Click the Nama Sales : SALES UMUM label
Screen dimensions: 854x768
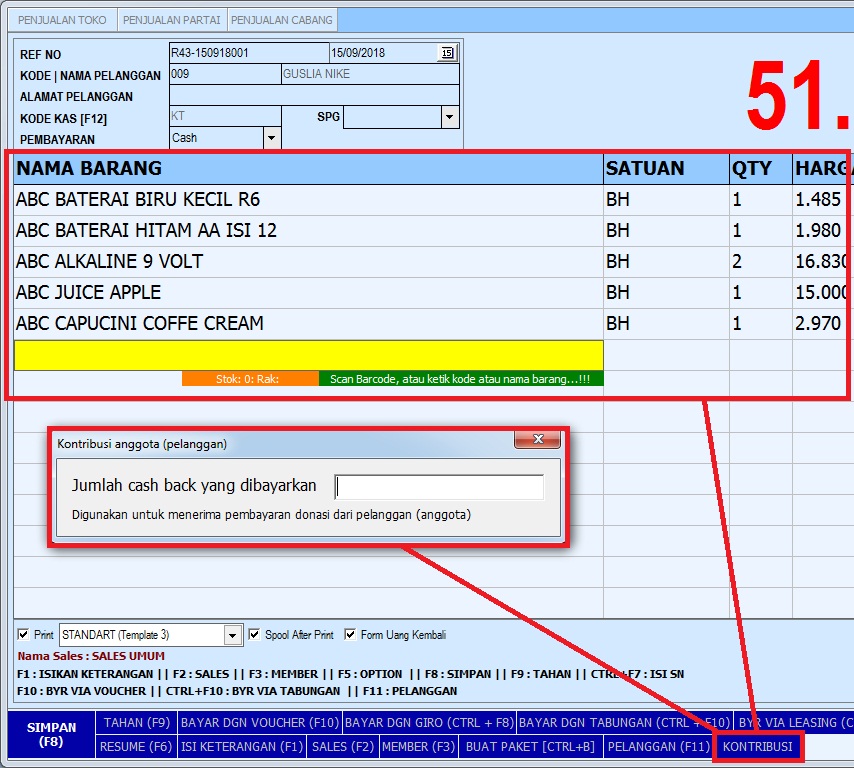tap(91, 656)
